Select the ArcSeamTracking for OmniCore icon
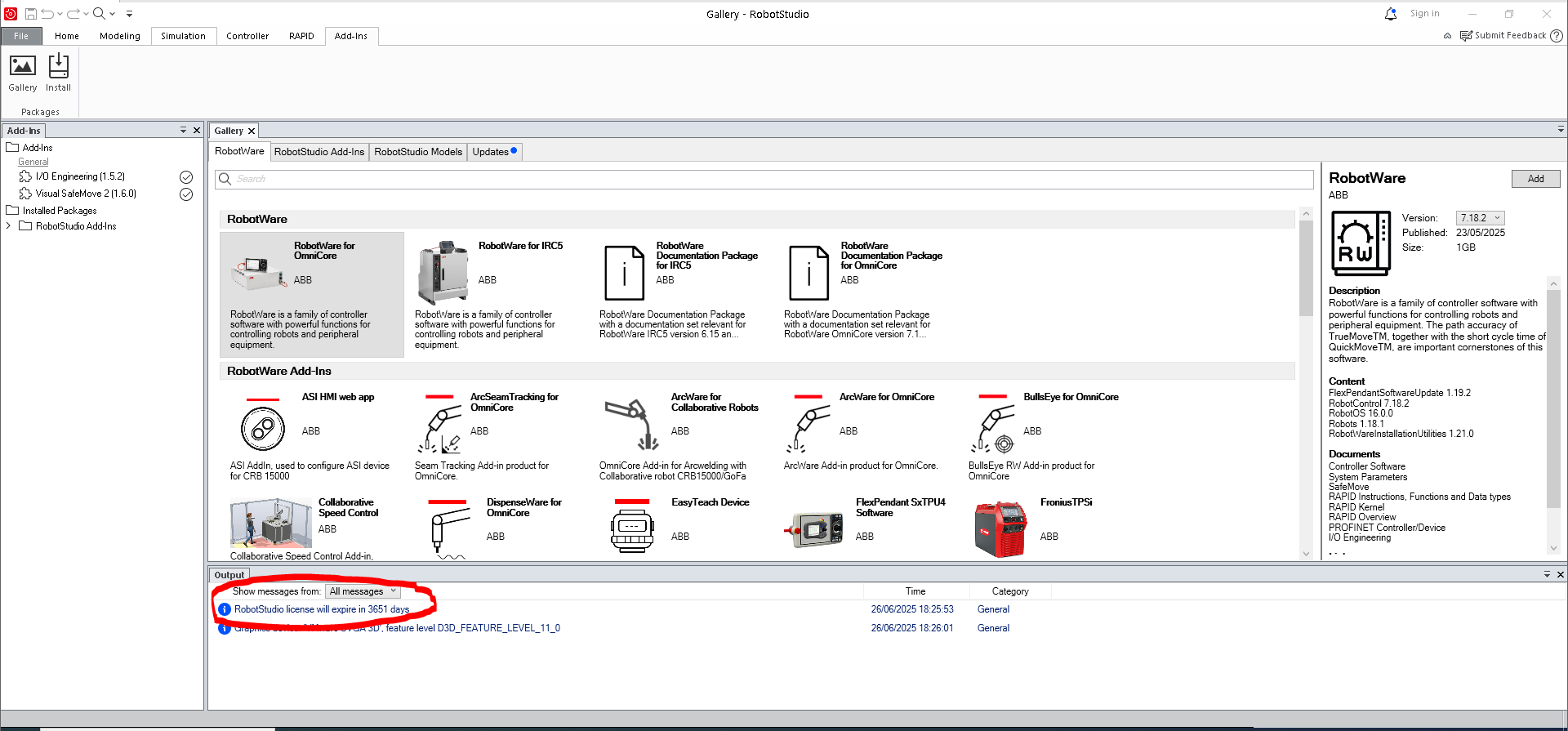 [440, 425]
